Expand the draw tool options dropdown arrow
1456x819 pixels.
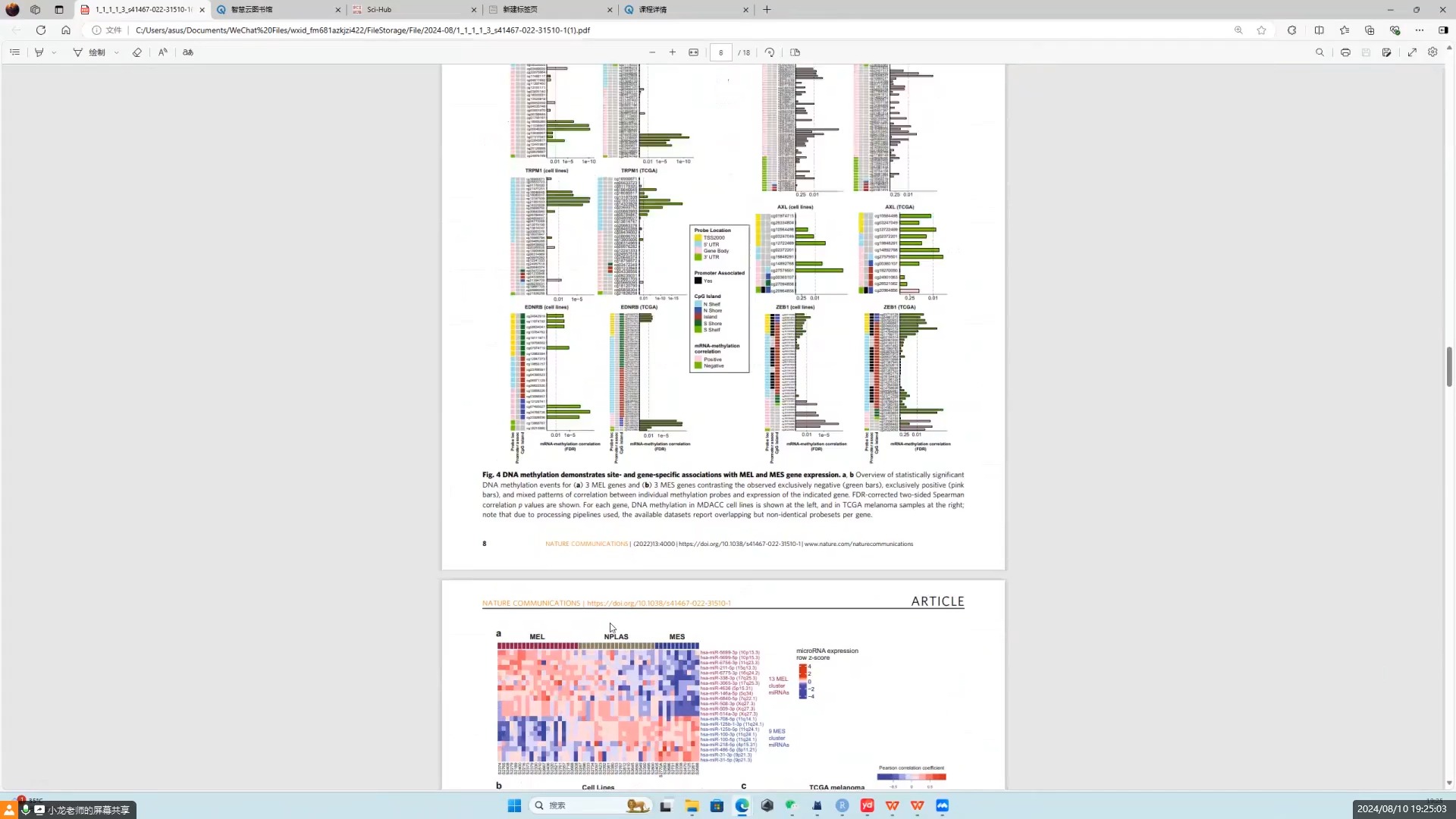point(116,52)
